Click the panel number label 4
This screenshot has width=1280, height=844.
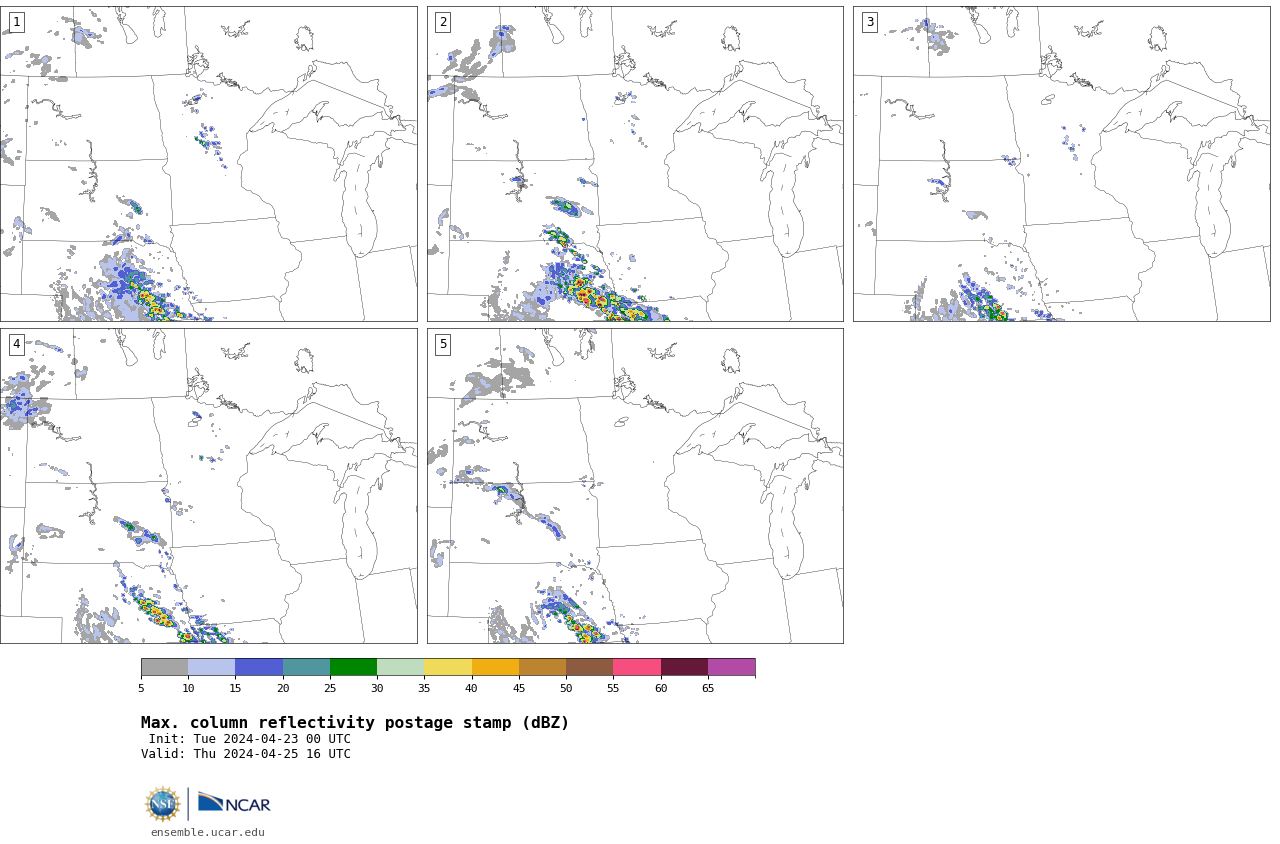point(16,344)
